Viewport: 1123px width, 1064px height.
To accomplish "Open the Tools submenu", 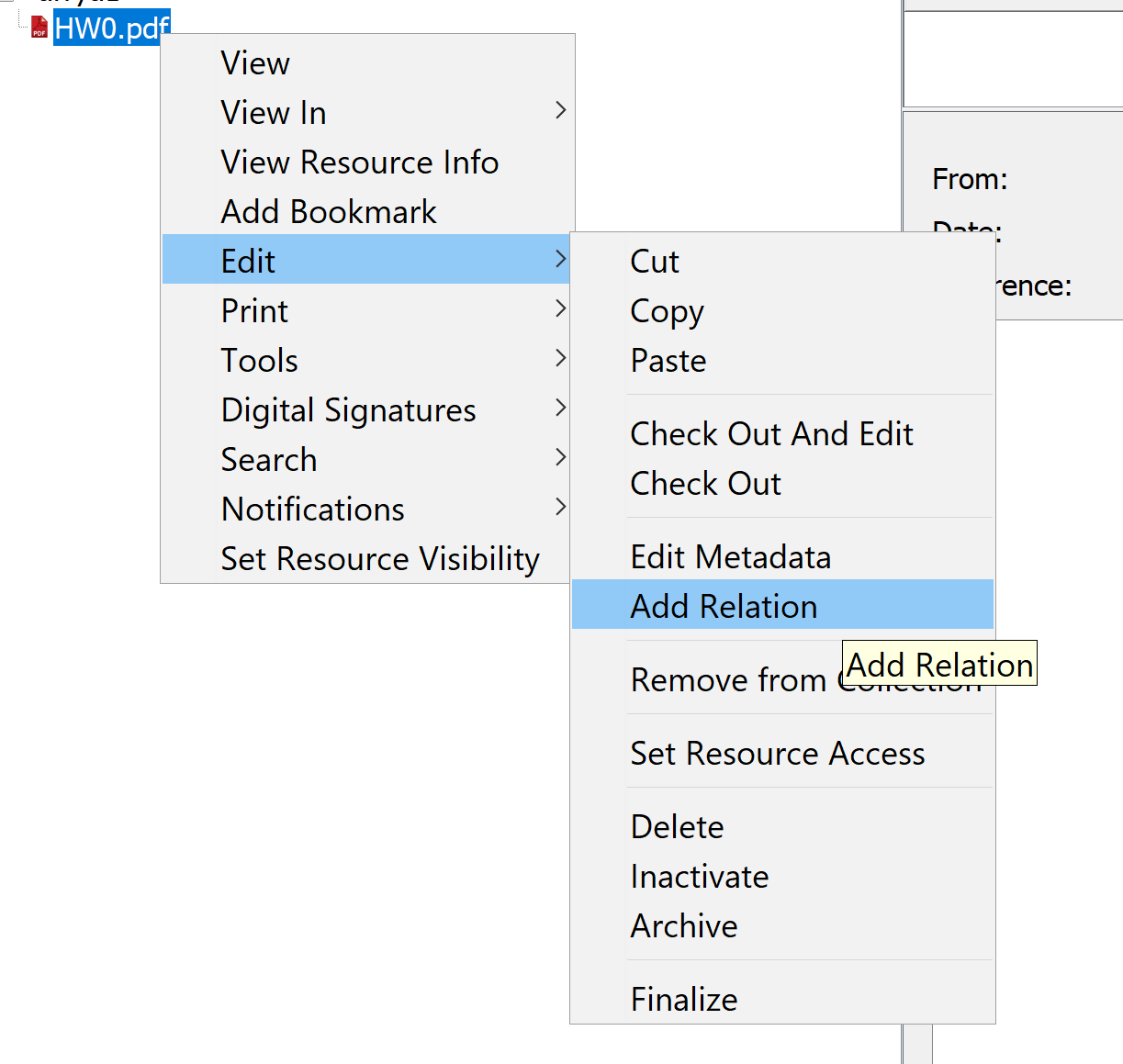I will click(x=259, y=361).
